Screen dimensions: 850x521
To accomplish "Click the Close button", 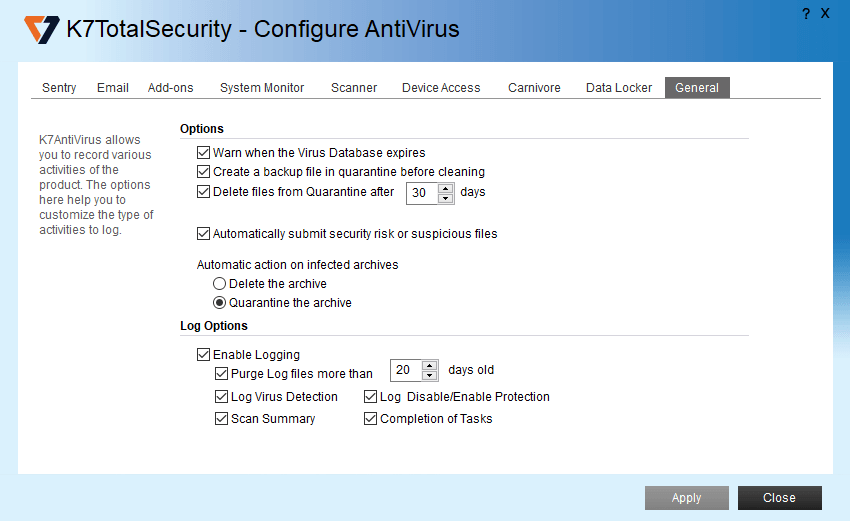I will click(779, 498).
